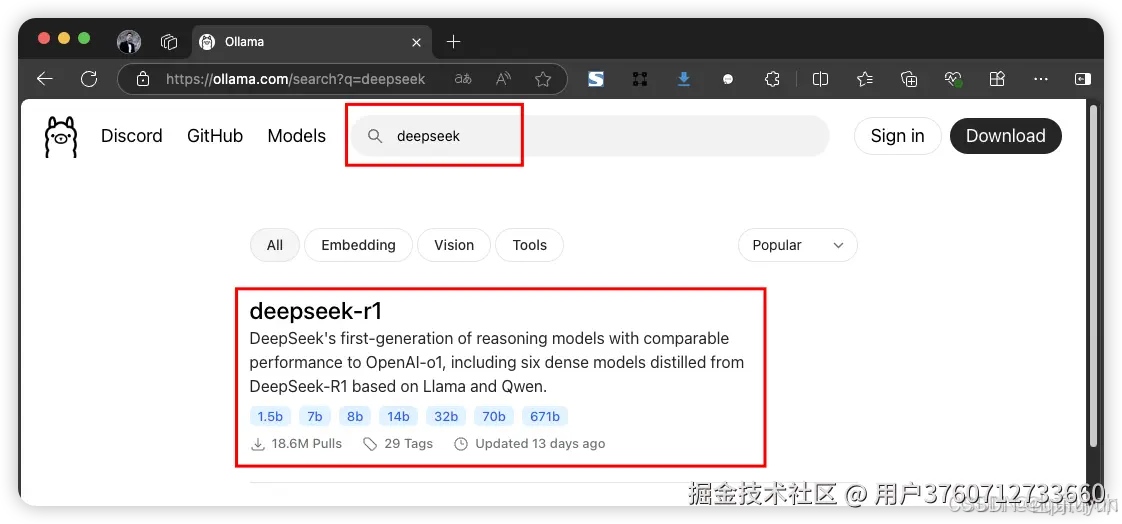This screenshot has width=1122, height=524.
Task: Reload the Ollama page
Action: point(89,79)
